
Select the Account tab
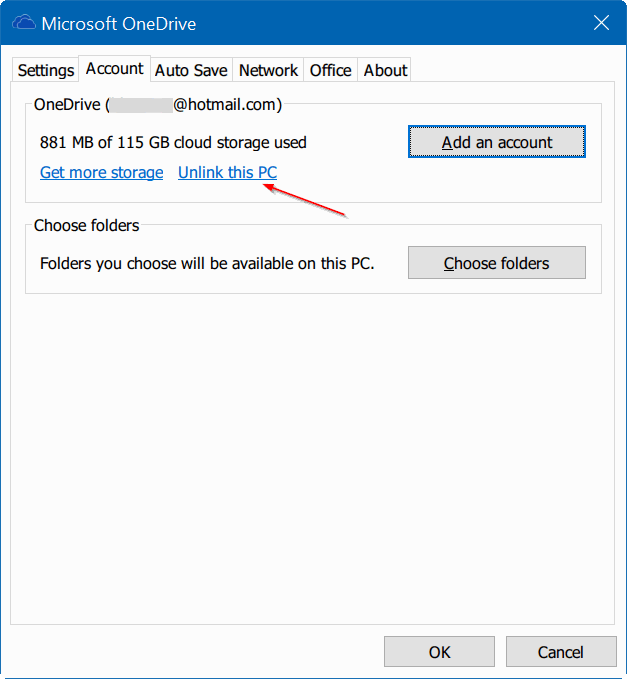click(x=114, y=68)
